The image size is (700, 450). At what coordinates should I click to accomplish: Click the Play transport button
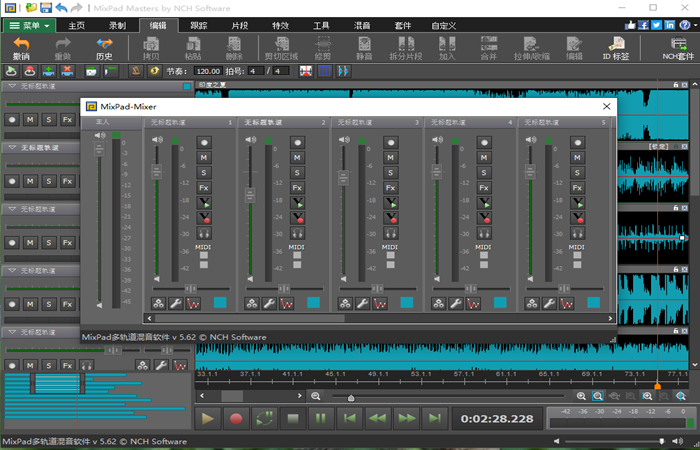pyautogui.click(x=208, y=419)
